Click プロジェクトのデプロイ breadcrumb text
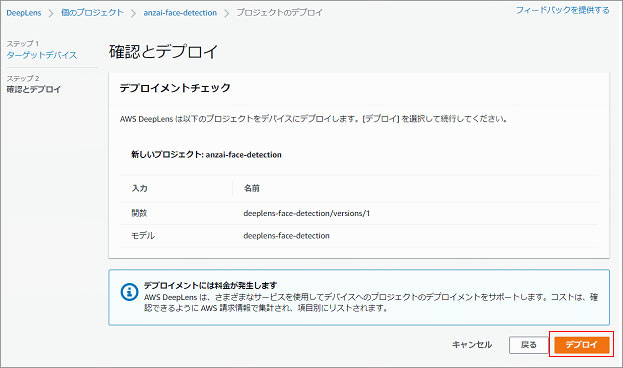 pyautogui.click(x=280, y=13)
